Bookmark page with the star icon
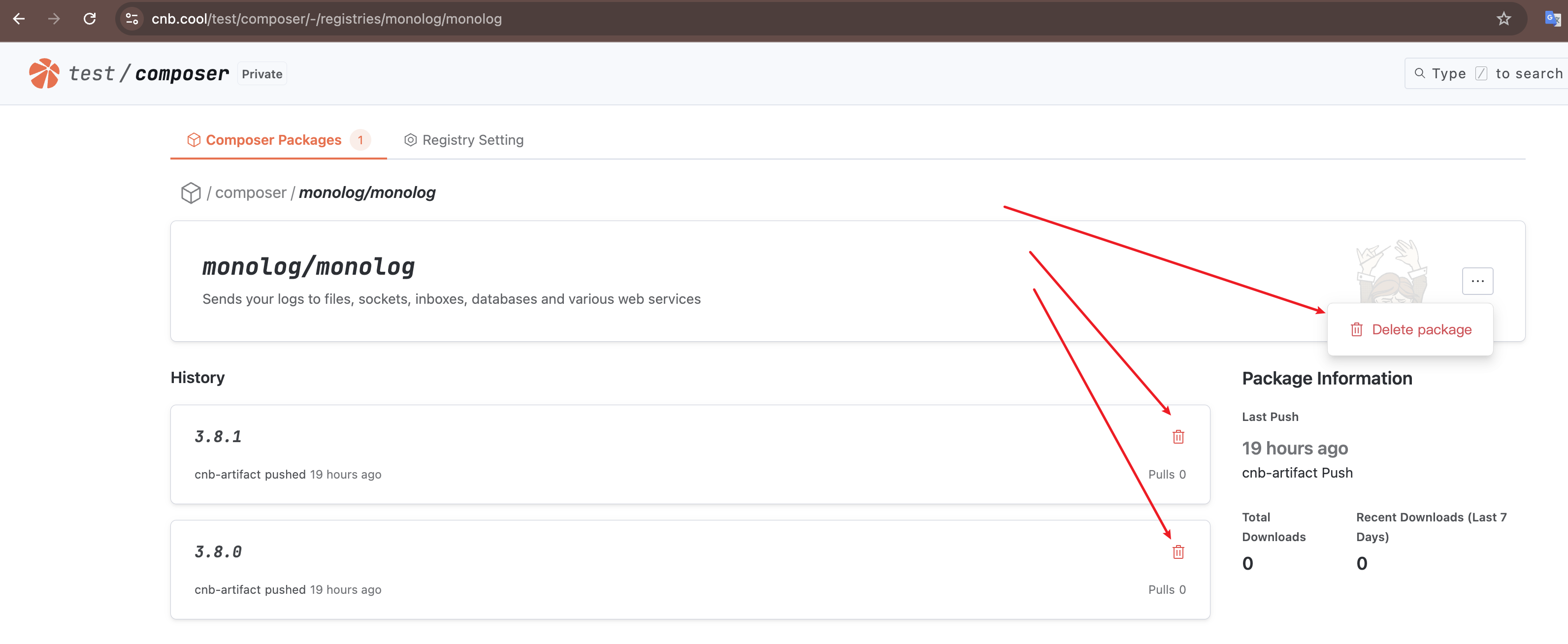The image size is (1568, 644). [1503, 19]
